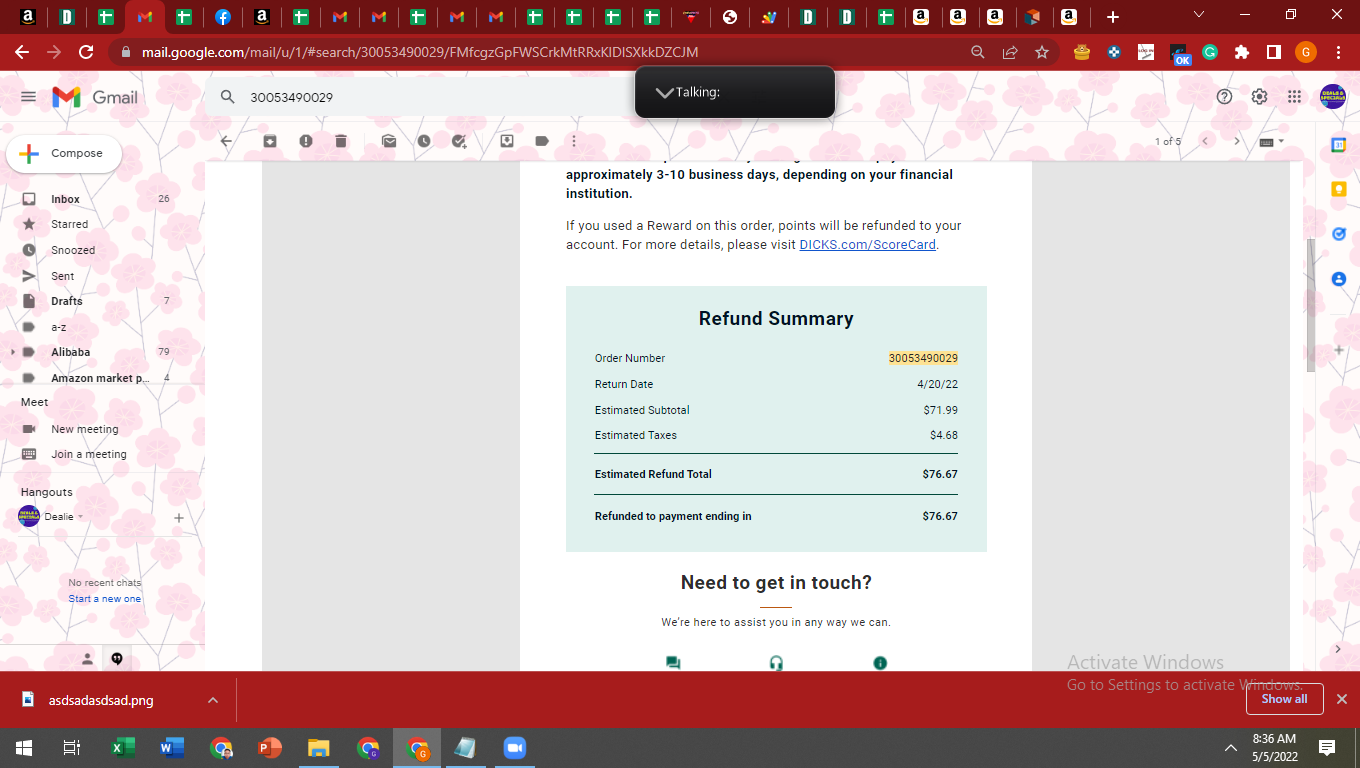Screen dimensions: 1360x768
Task: Open the DICKS.com/ScoreCard link
Action: 868,245
